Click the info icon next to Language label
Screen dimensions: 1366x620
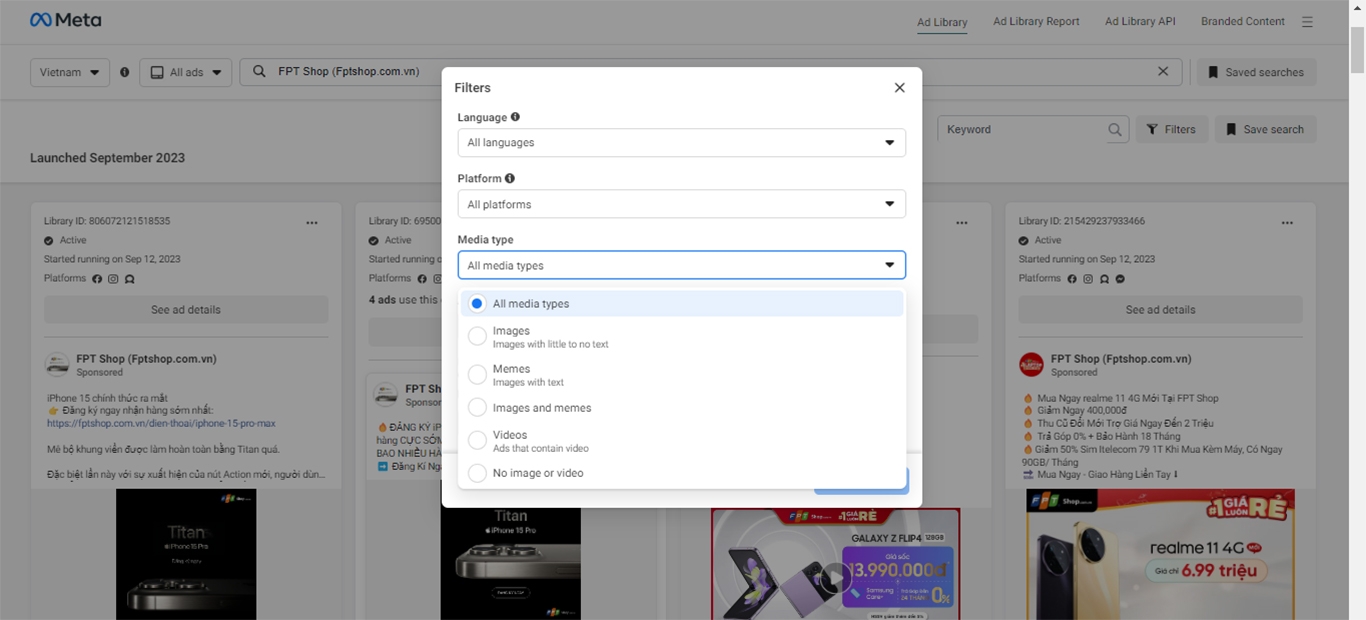coord(515,116)
